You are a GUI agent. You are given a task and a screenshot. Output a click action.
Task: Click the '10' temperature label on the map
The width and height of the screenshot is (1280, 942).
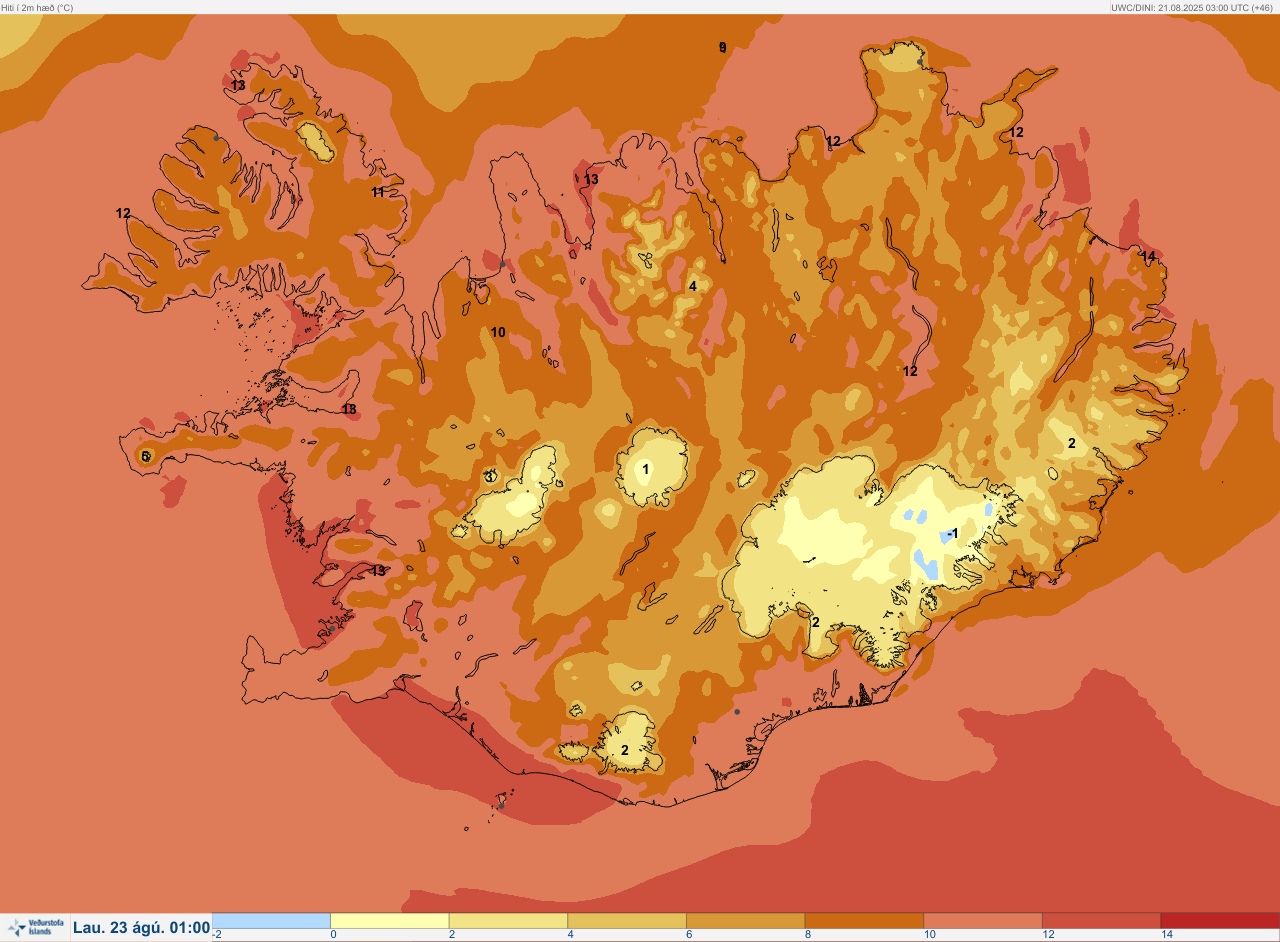pos(498,332)
